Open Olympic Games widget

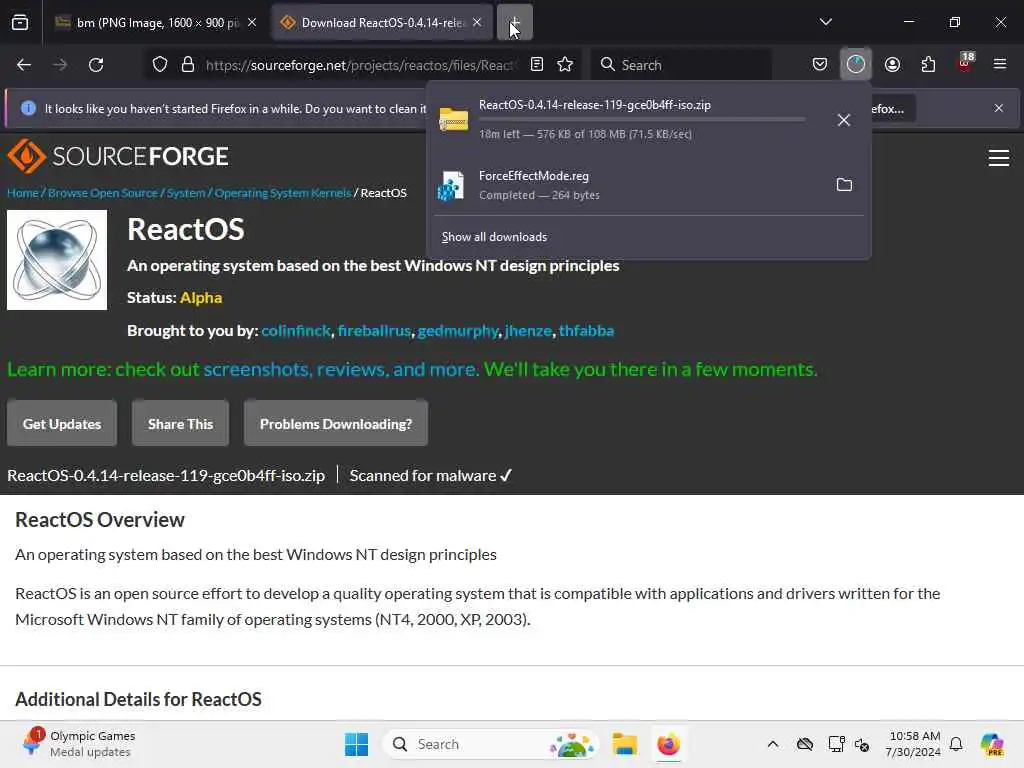tap(78, 744)
